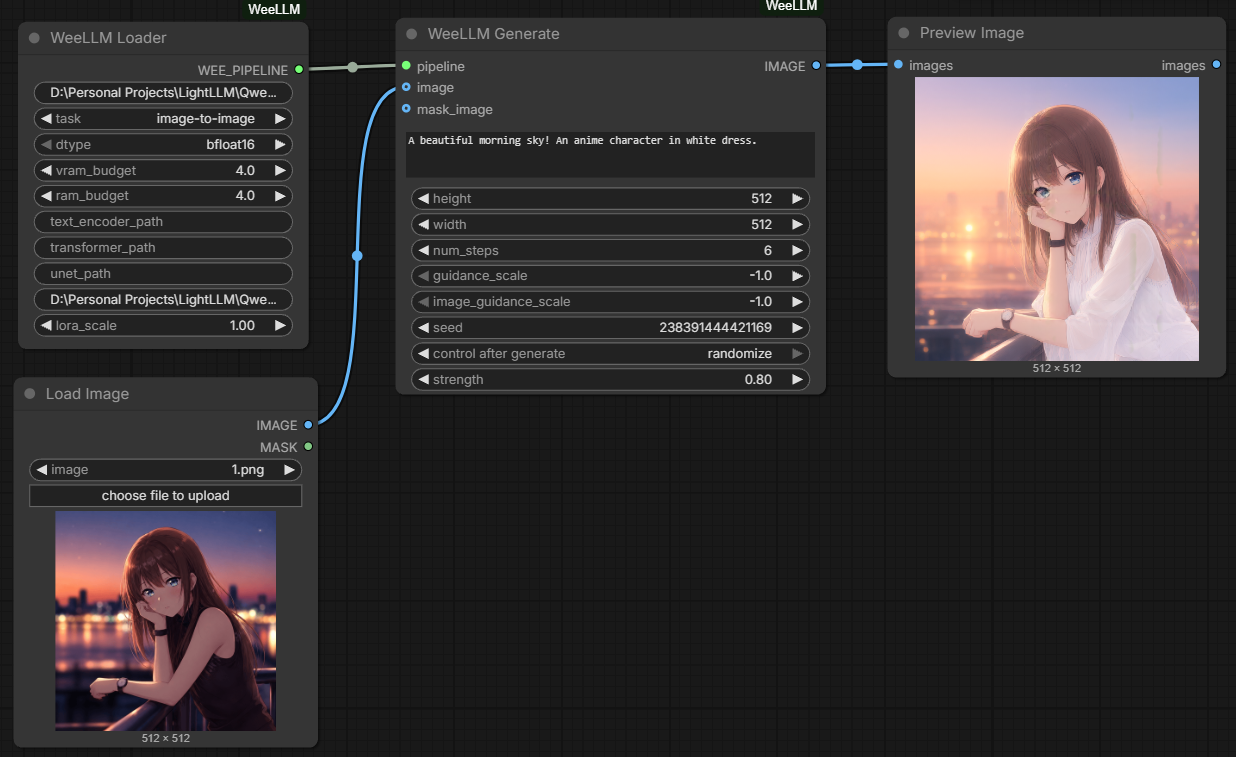Decrease image_guidance_scale with its left arrow
1236x757 pixels.
423,302
